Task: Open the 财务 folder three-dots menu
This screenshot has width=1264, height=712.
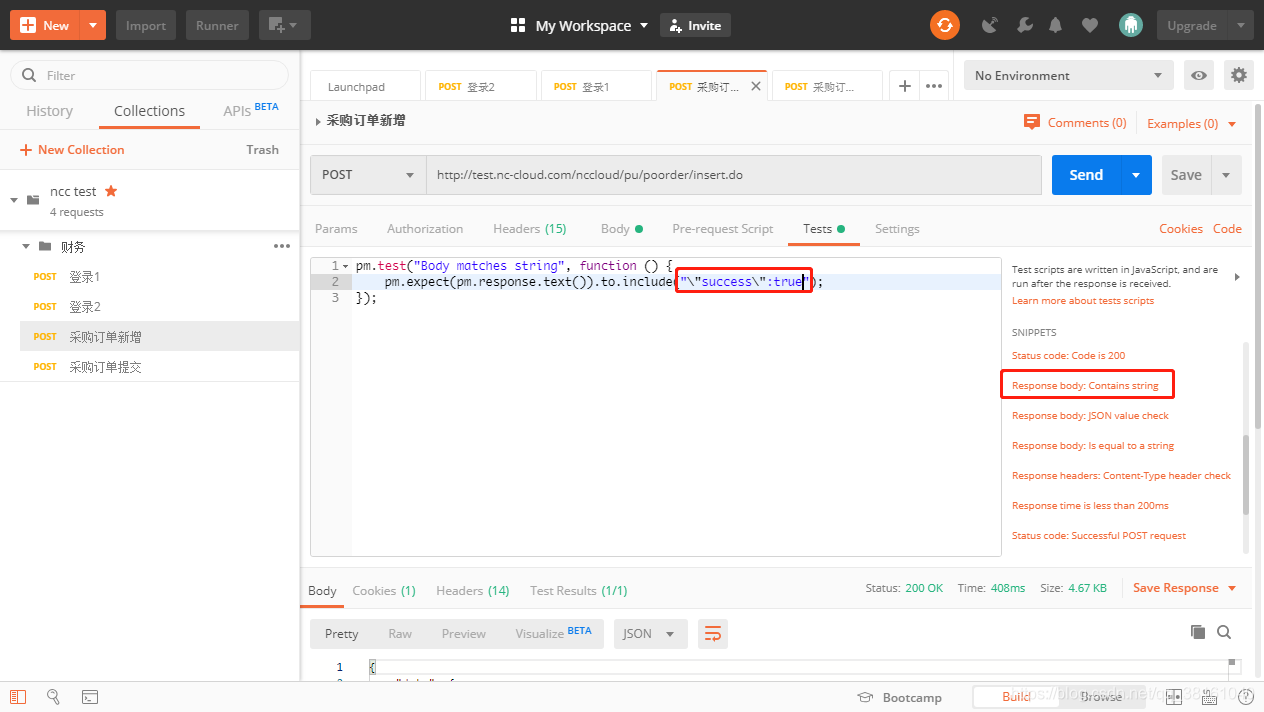Action: [x=282, y=246]
